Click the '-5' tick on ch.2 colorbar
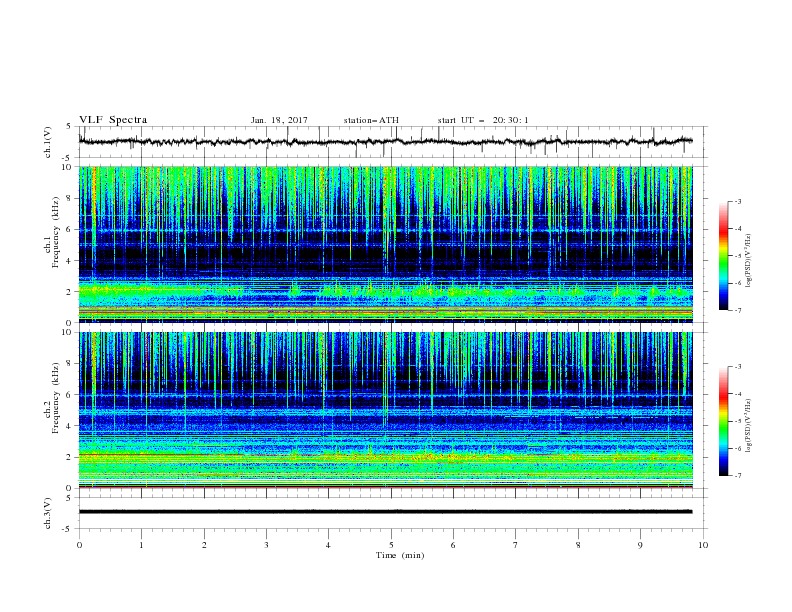Viewport: 792px width, 612px height. point(737,421)
